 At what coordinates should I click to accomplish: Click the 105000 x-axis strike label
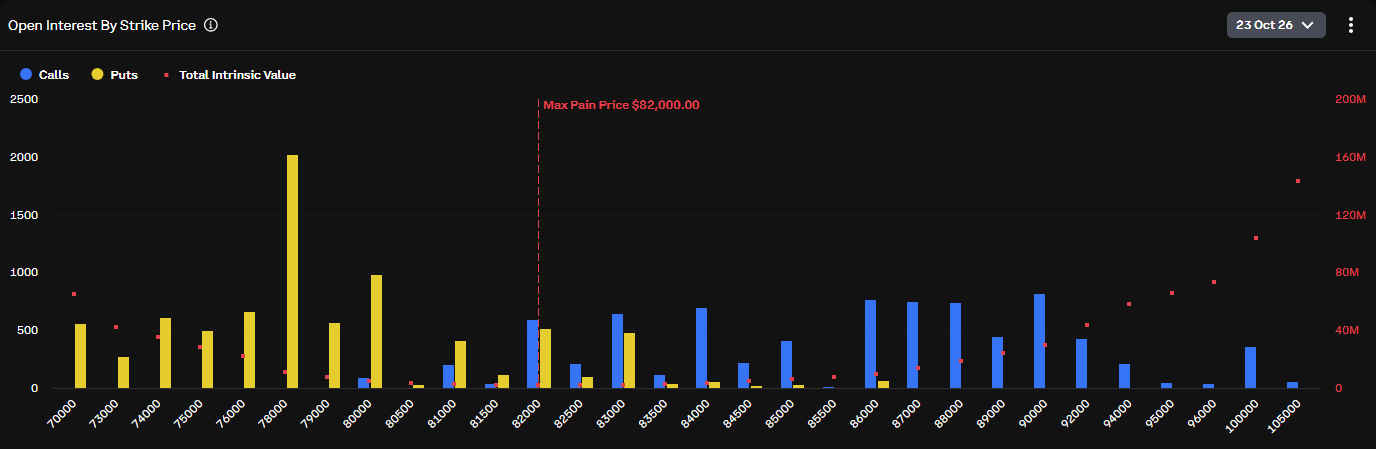1284,416
